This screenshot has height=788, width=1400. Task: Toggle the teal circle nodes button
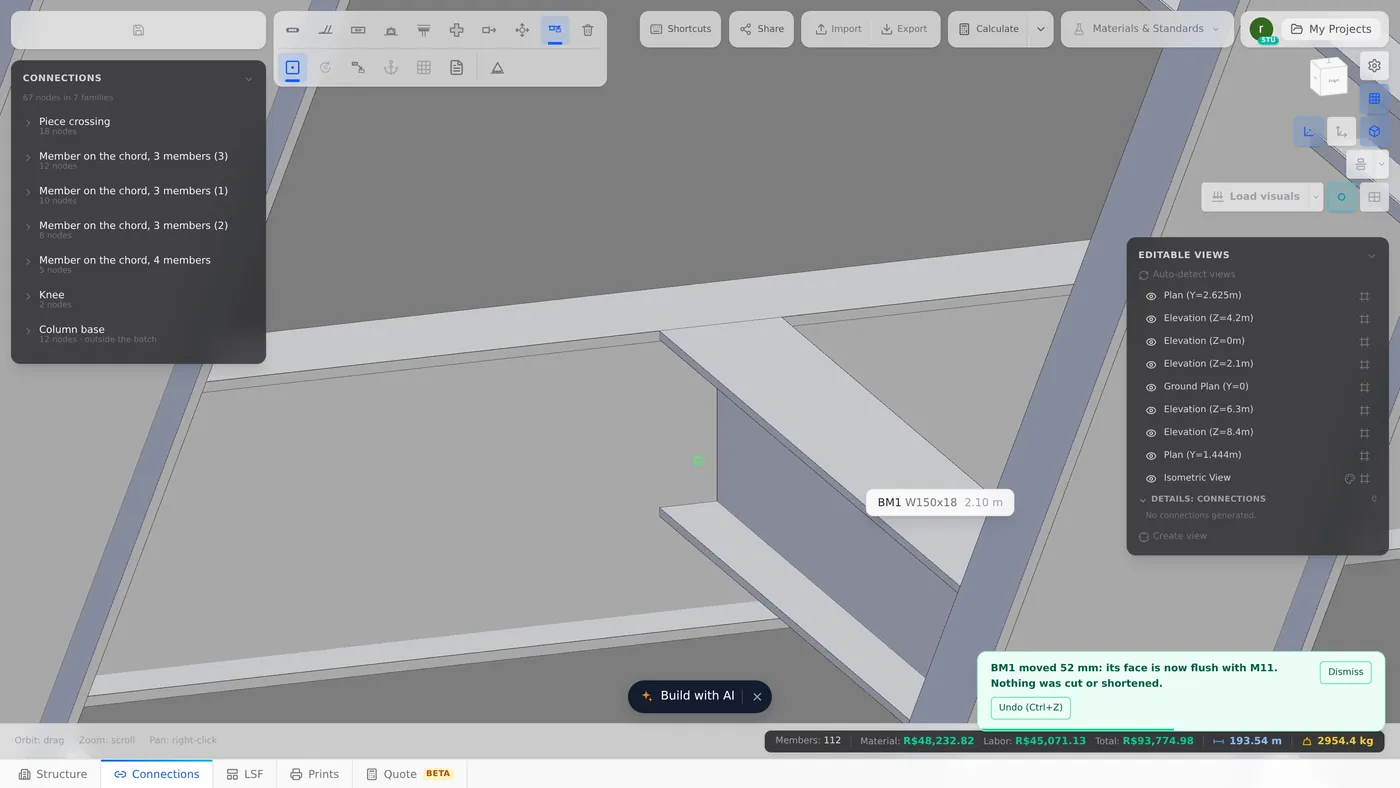tap(1341, 197)
